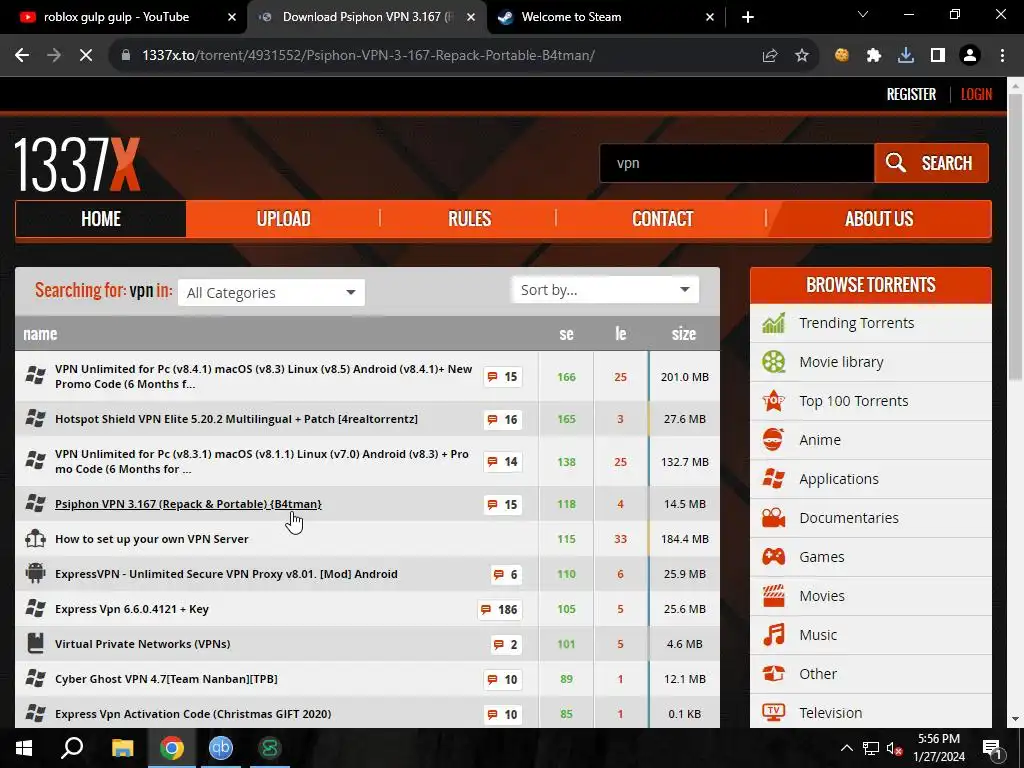The width and height of the screenshot is (1024, 768).
Task: Open How to set up your own VPN Server
Action: pyautogui.click(x=152, y=539)
